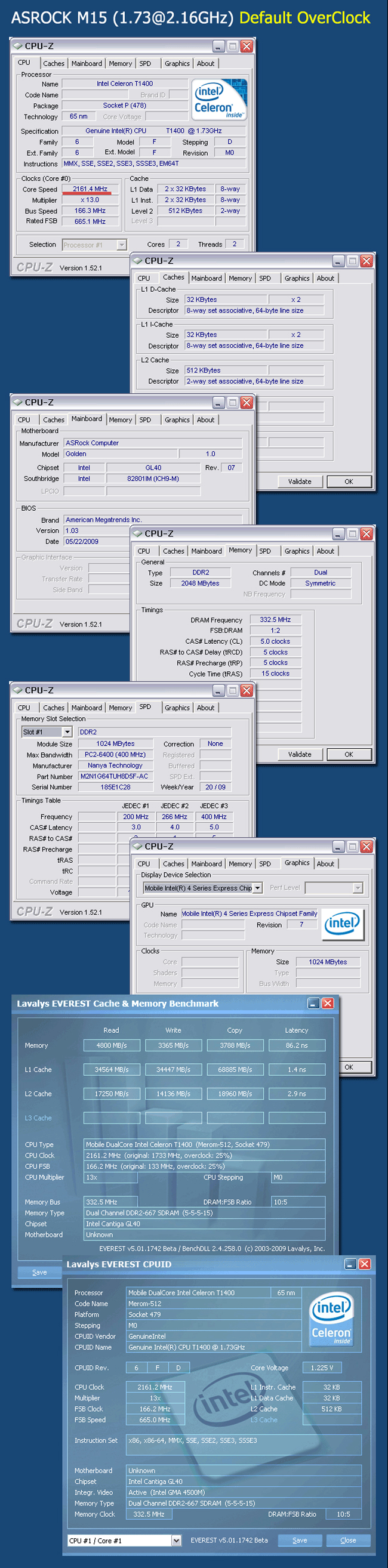388x1568 pixels.
Task: Minimize the EVEREST Cache & Memory Benchmark window
Action: point(314,1003)
